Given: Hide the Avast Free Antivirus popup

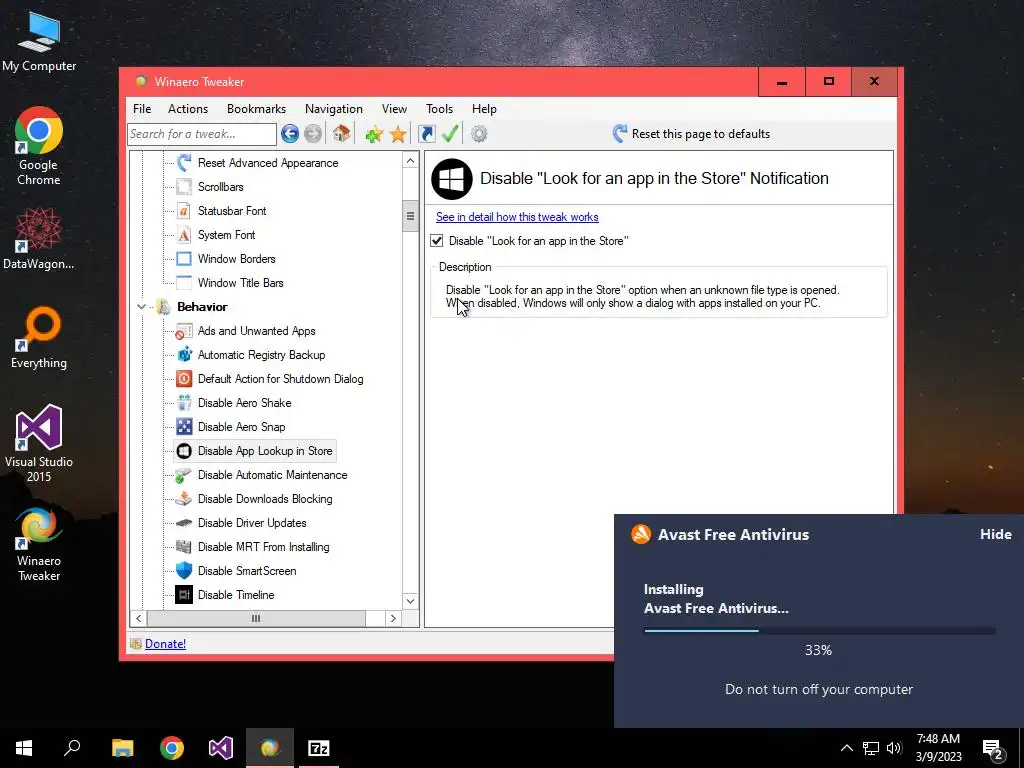Looking at the screenshot, I should click(x=995, y=534).
